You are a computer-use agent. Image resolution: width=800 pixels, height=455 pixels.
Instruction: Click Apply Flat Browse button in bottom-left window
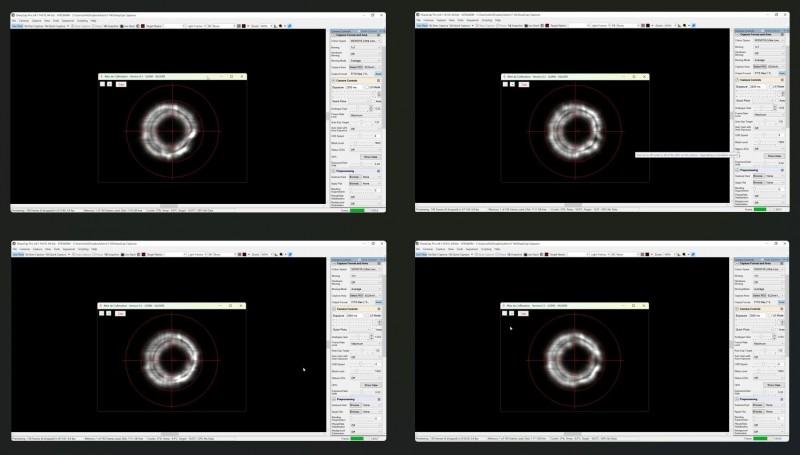pyautogui.click(x=355, y=412)
